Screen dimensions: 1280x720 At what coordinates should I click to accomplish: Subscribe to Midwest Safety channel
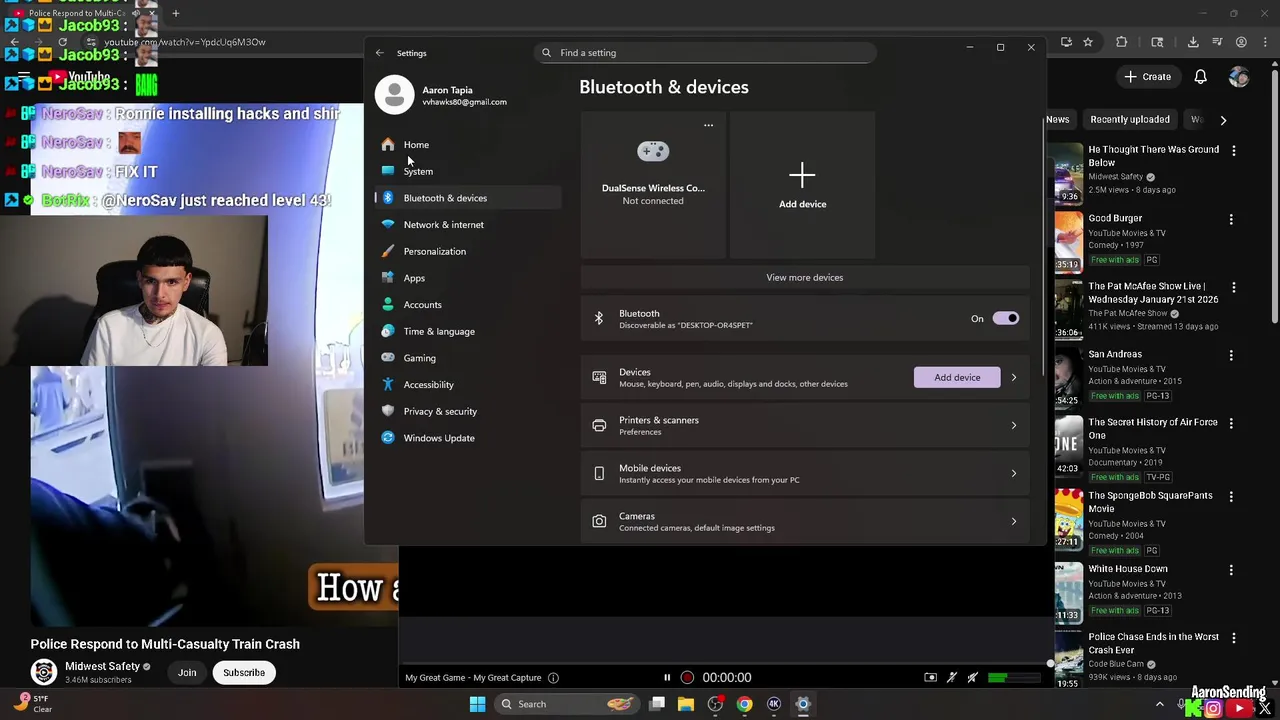(244, 673)
